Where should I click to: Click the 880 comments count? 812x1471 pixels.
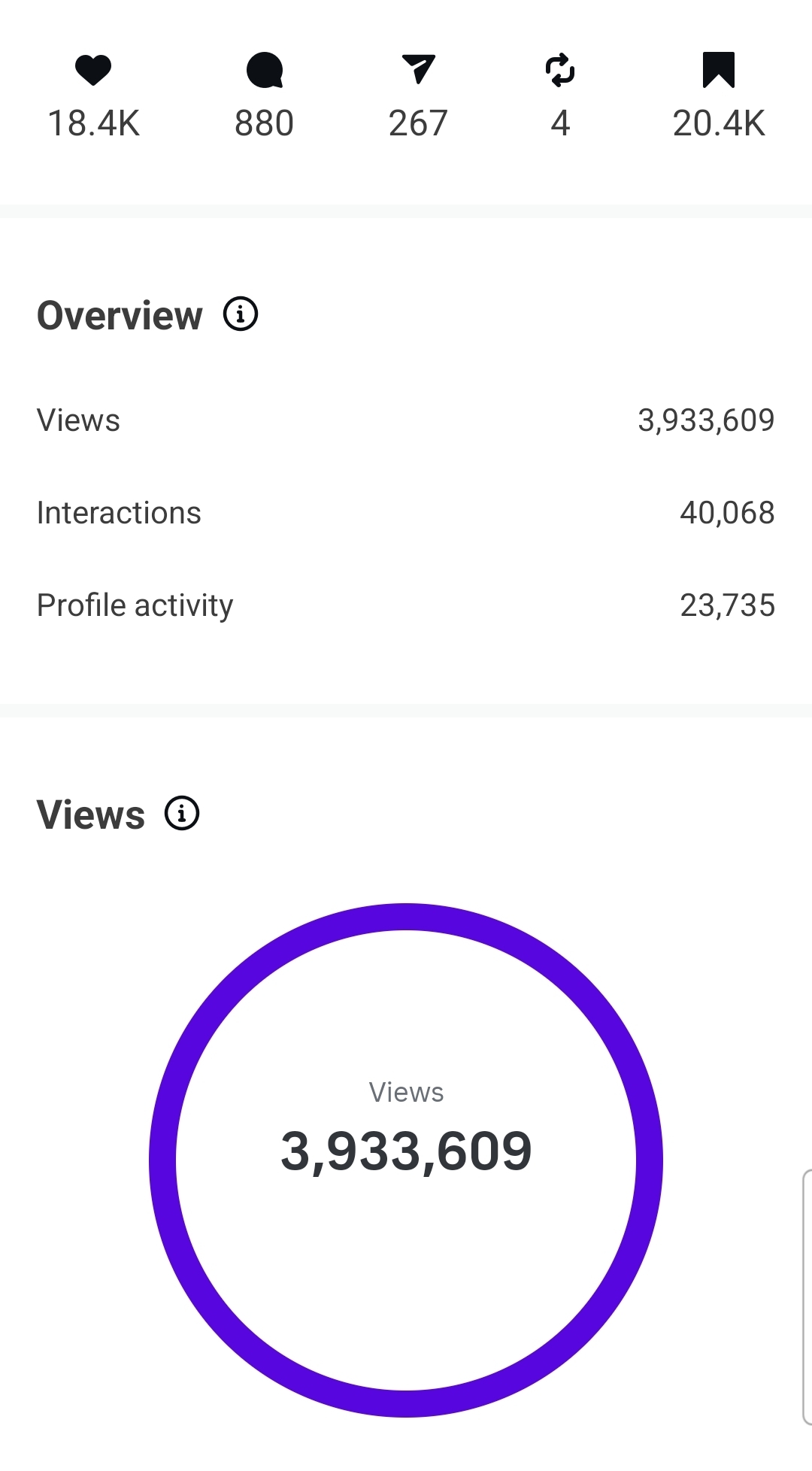pyautogui.click(x=264, y=123)
